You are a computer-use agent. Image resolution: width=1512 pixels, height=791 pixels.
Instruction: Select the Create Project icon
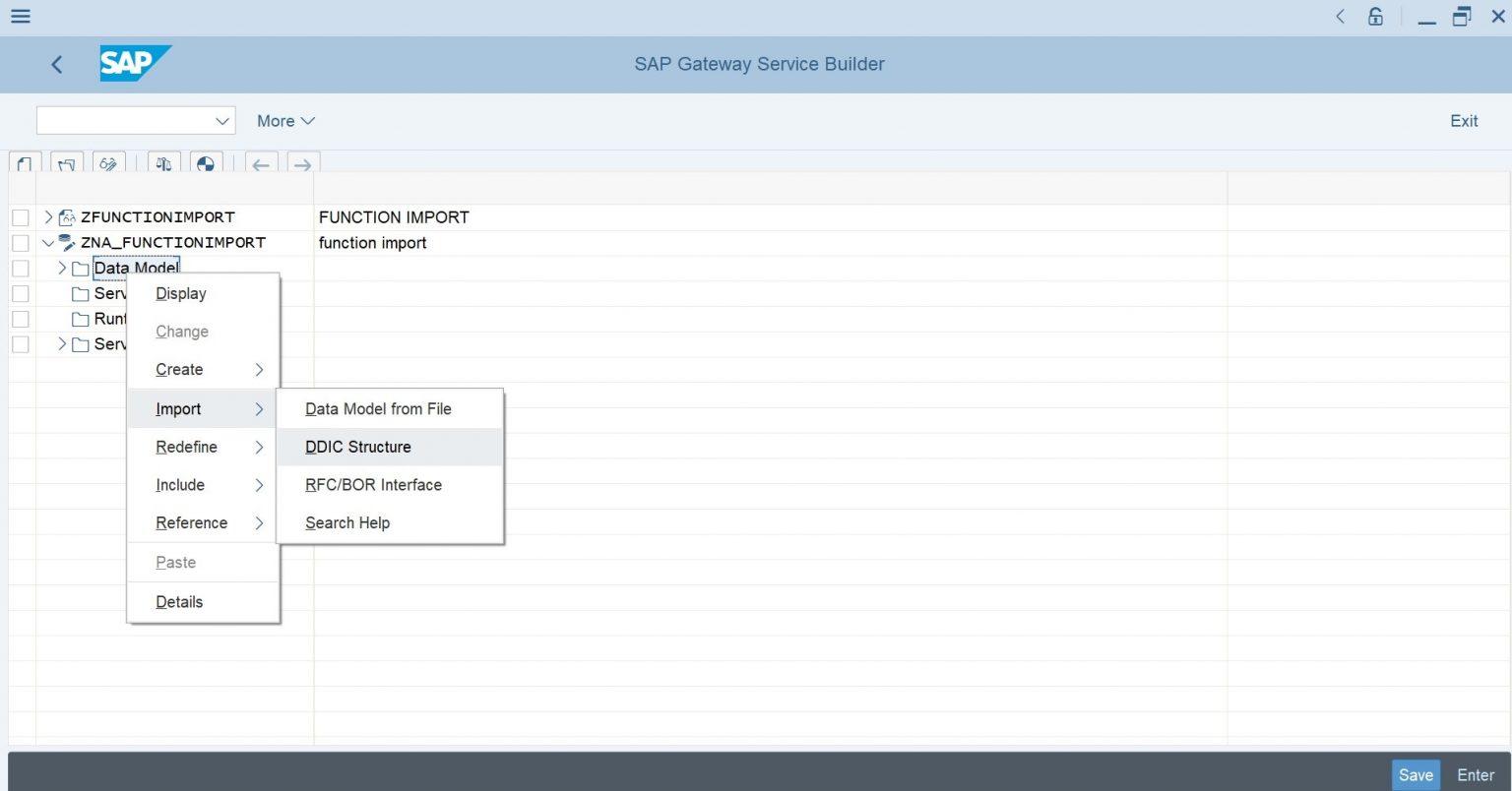tap(25, 164)
